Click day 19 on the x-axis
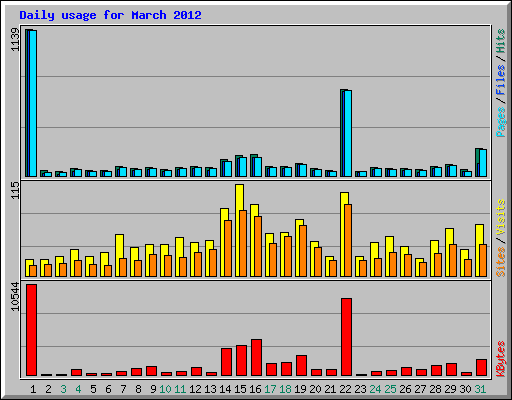Screen dimensions: 512x400 tap(300, 389)
